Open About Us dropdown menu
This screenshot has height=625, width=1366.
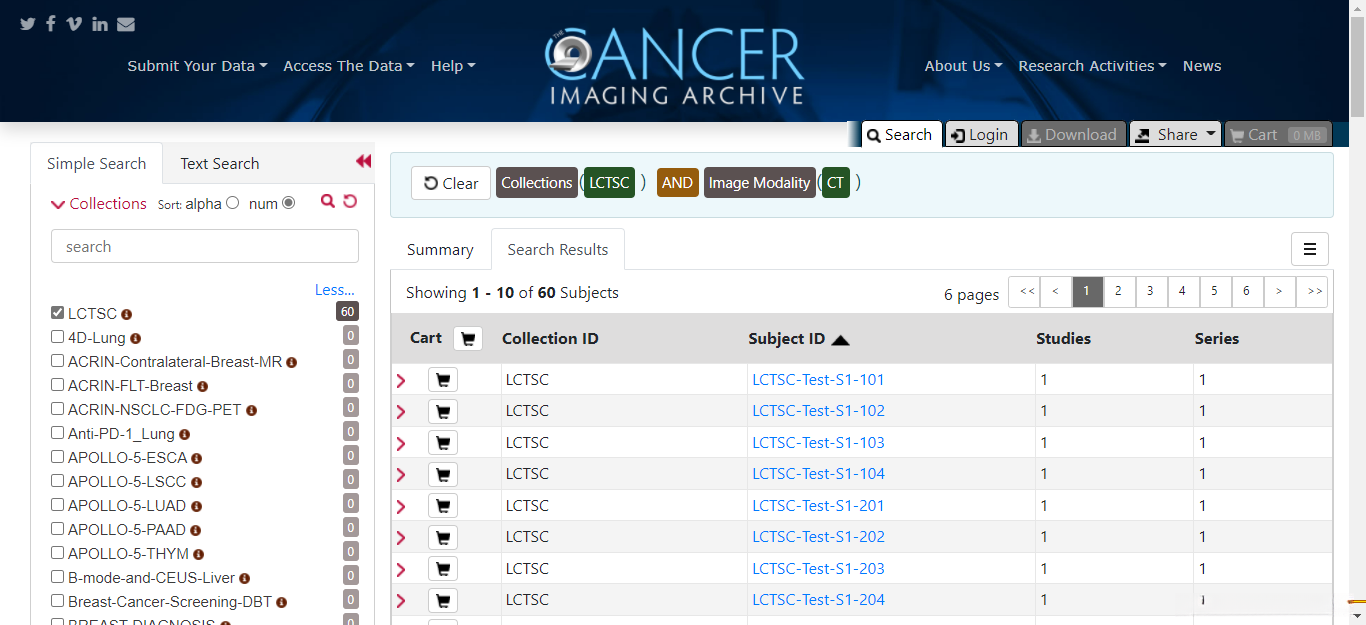click(963, 66)
